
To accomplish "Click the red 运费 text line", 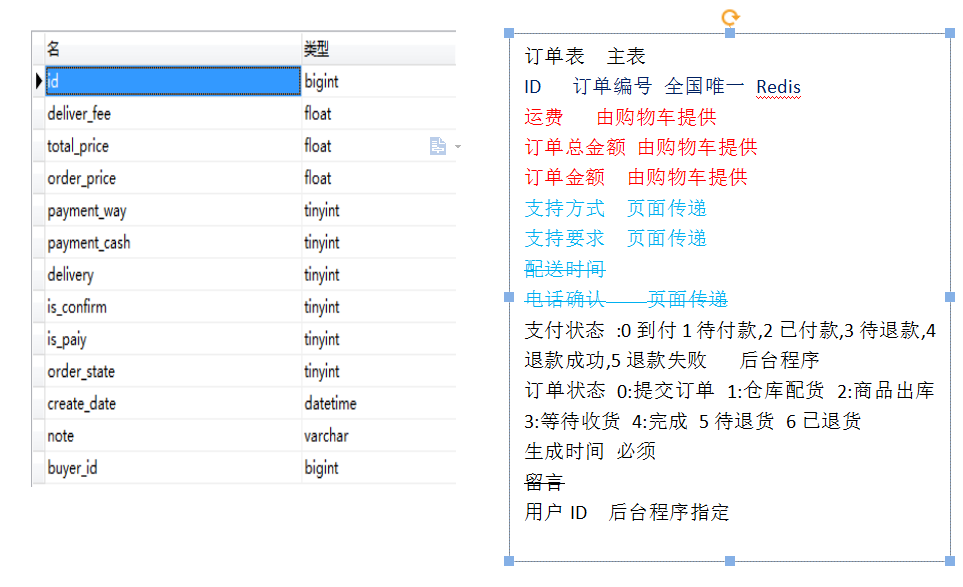I will pyautogui.click(x=620, y=117).
